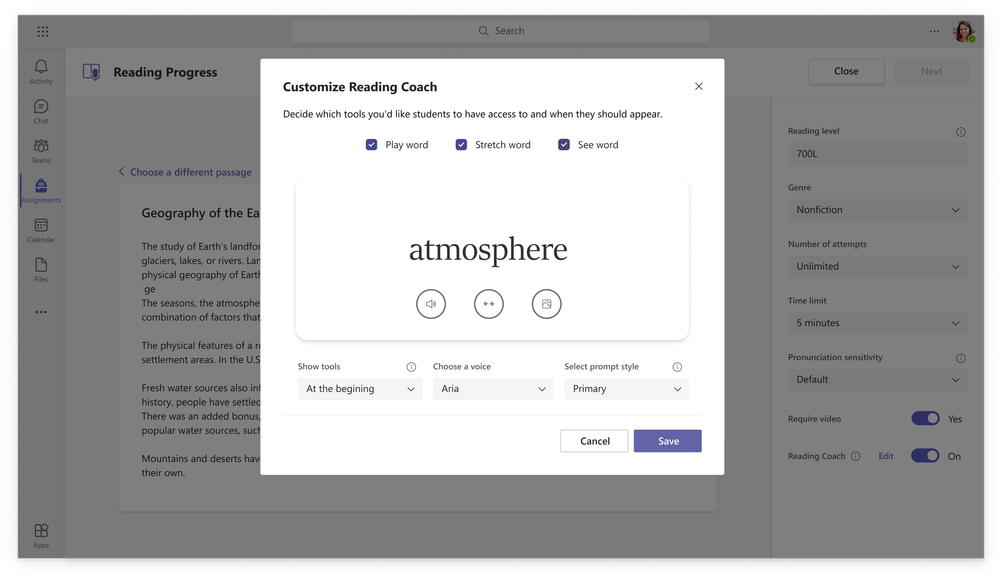1001x578 pixels.
Task: Close the Customize Reading Coach dialog
Action: pyautogui.click(x=698, y=86)
